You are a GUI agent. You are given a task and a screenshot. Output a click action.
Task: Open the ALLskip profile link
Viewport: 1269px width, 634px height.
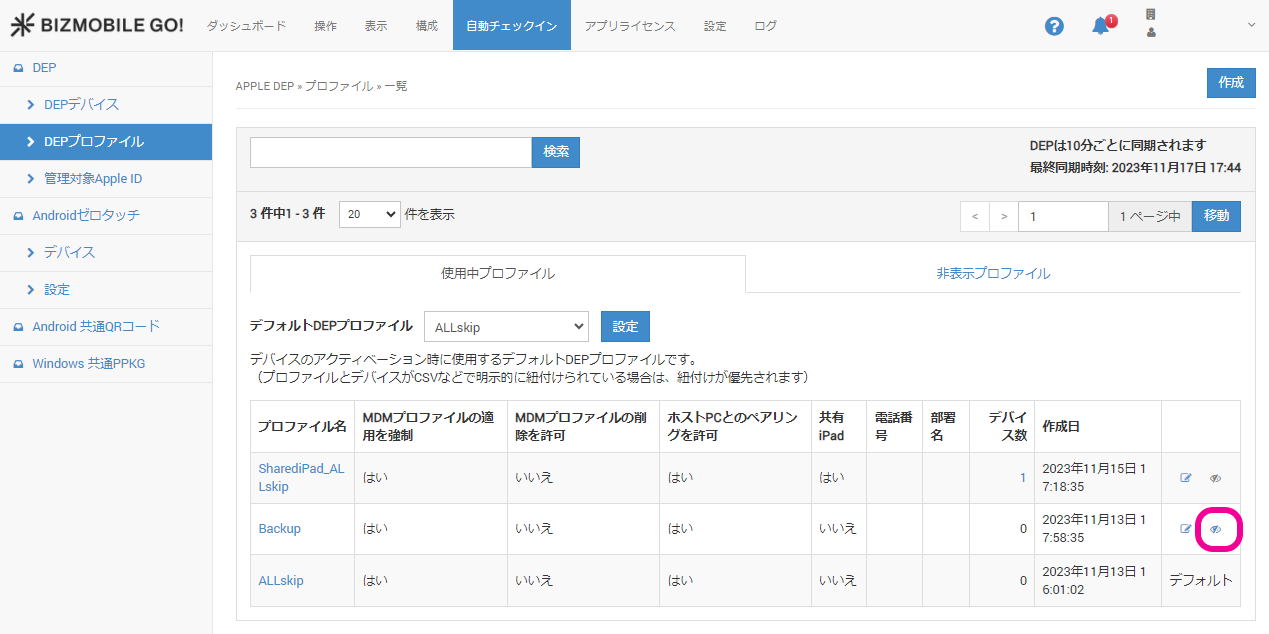281,581
